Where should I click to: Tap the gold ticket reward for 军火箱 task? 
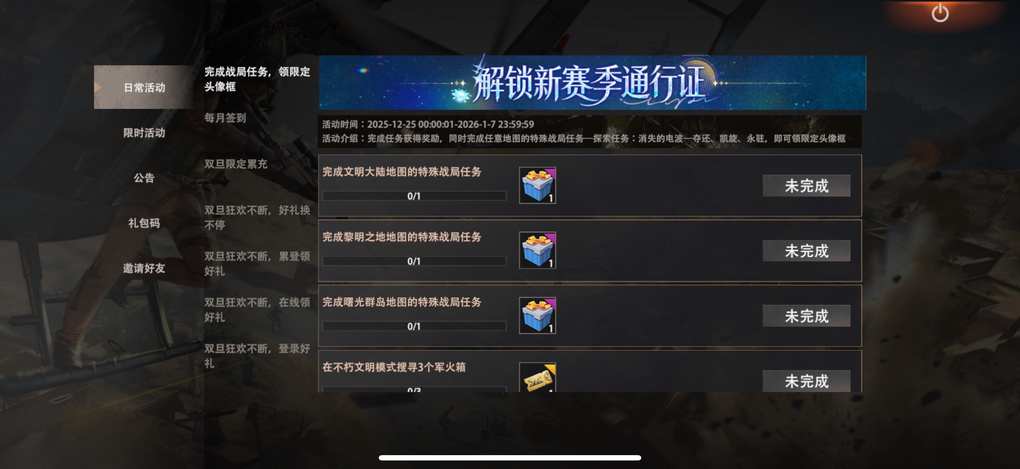point(537,377)
